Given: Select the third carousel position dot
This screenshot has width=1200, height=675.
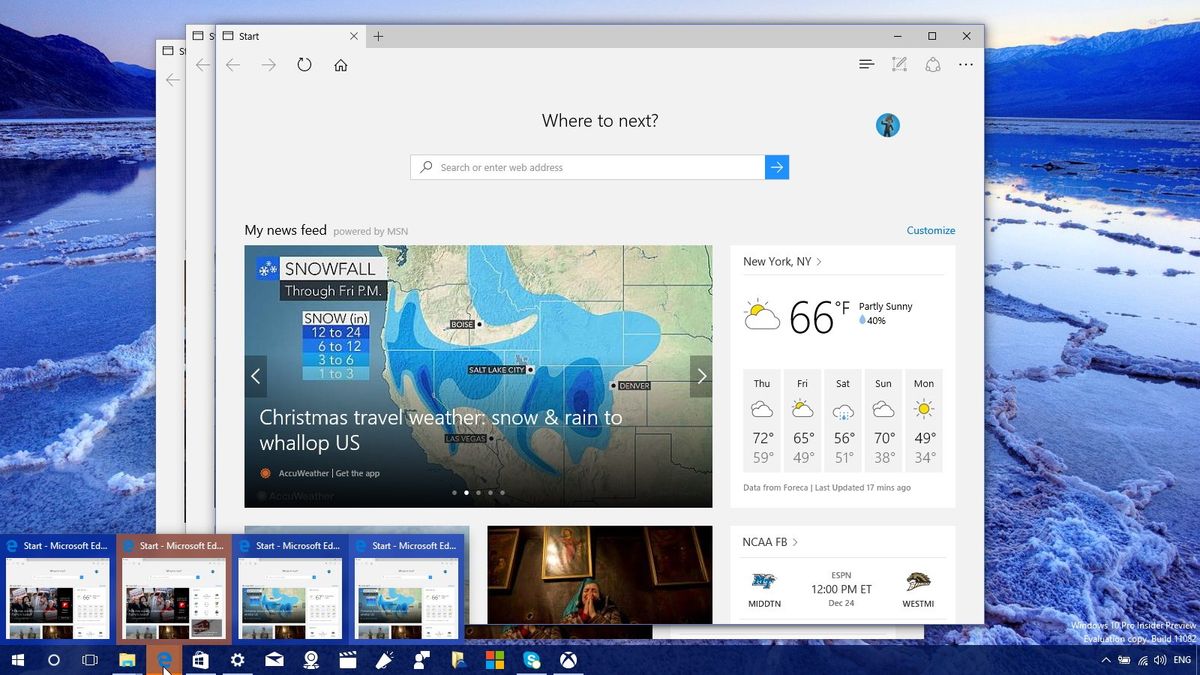Looking at the screenshot, I should [478, 492].
